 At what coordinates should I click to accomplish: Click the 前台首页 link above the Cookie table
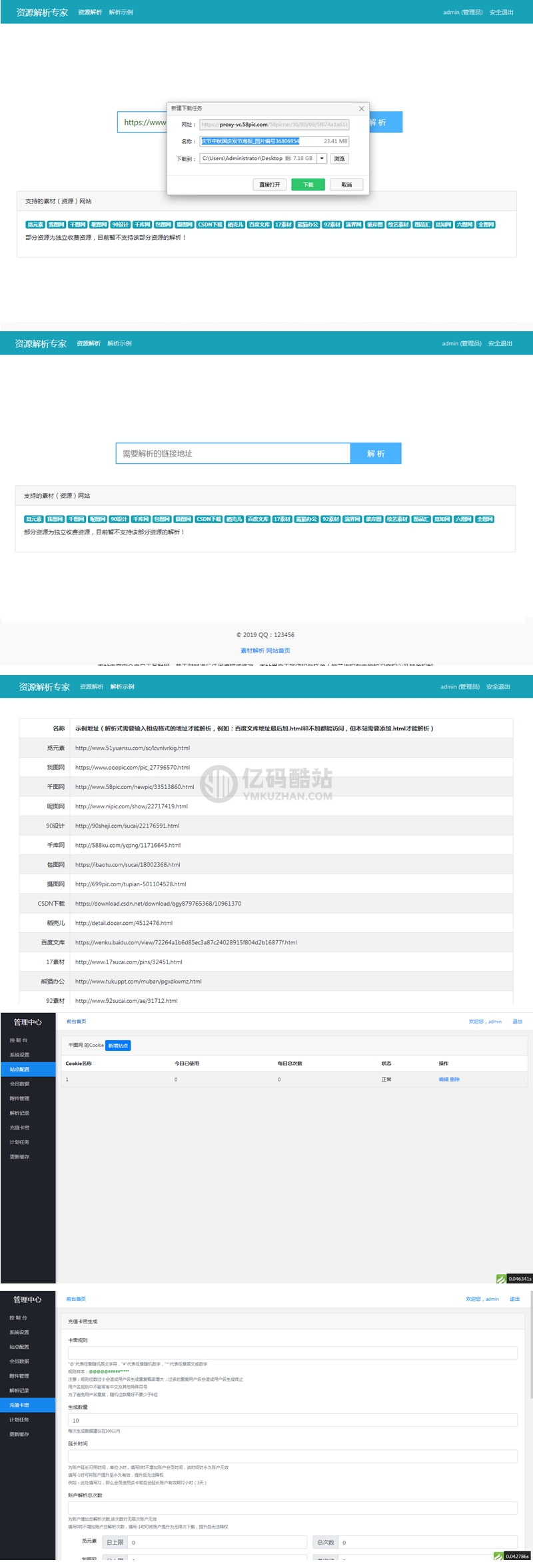[x=76, y=1022]
